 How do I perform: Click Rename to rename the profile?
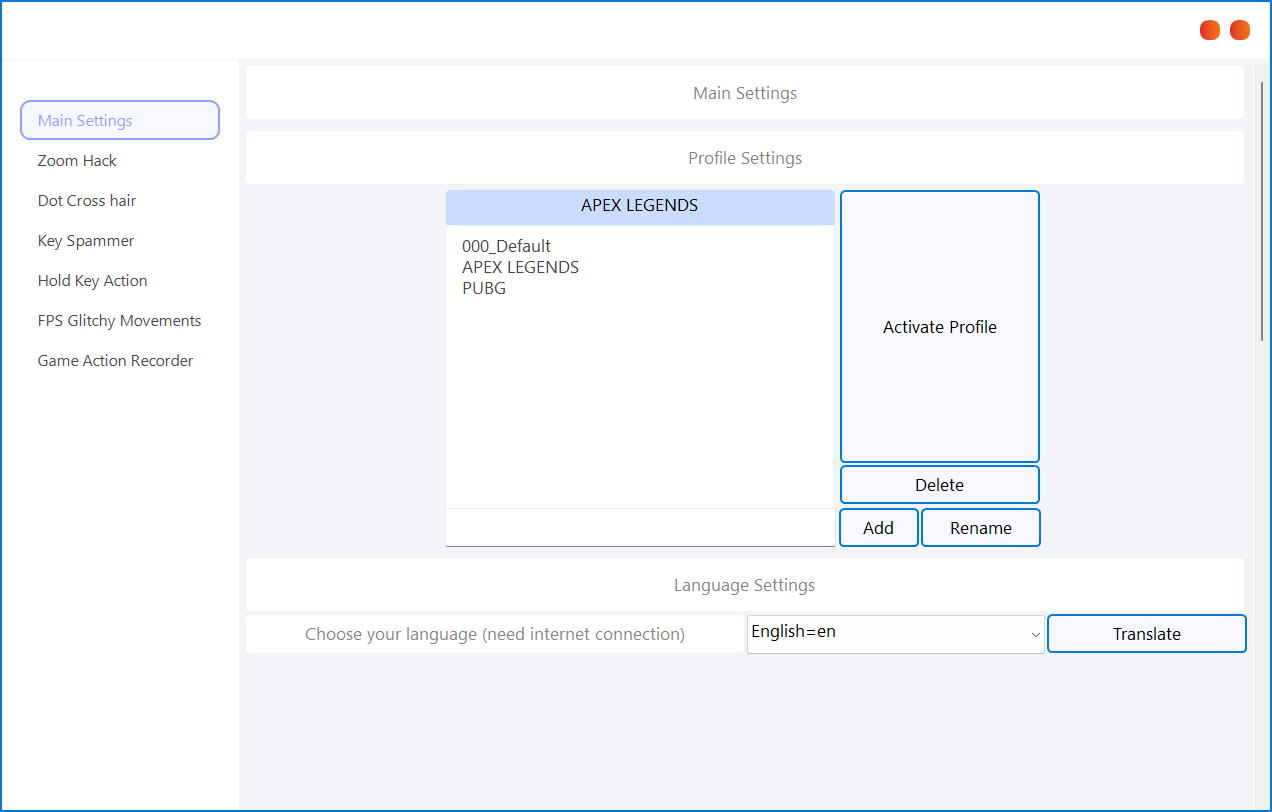point(980,528)
